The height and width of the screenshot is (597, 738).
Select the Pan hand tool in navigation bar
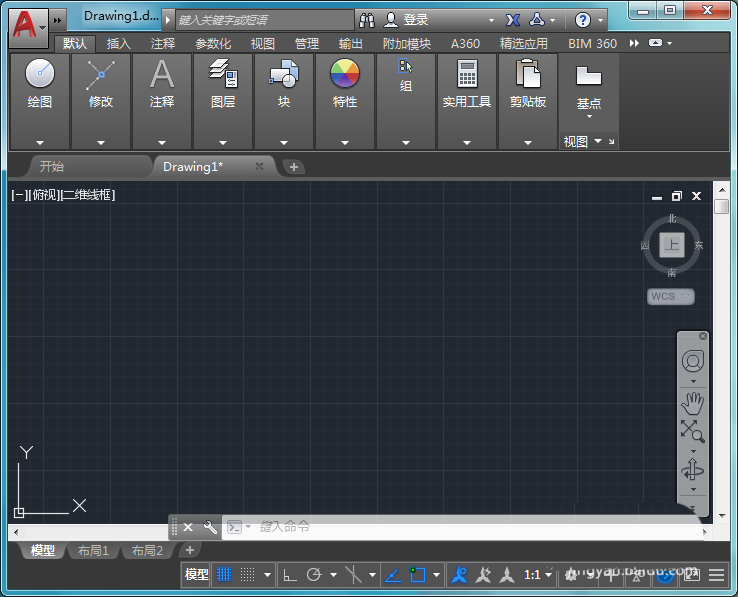[x=692, y=403]
